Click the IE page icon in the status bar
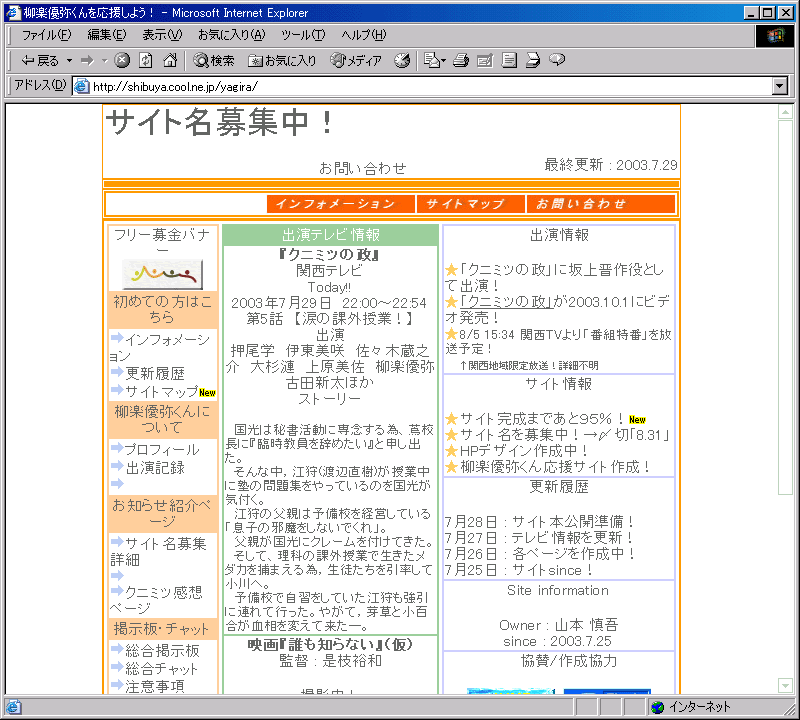The width and height of the screenshot is (800, 720). coord(13,707)
